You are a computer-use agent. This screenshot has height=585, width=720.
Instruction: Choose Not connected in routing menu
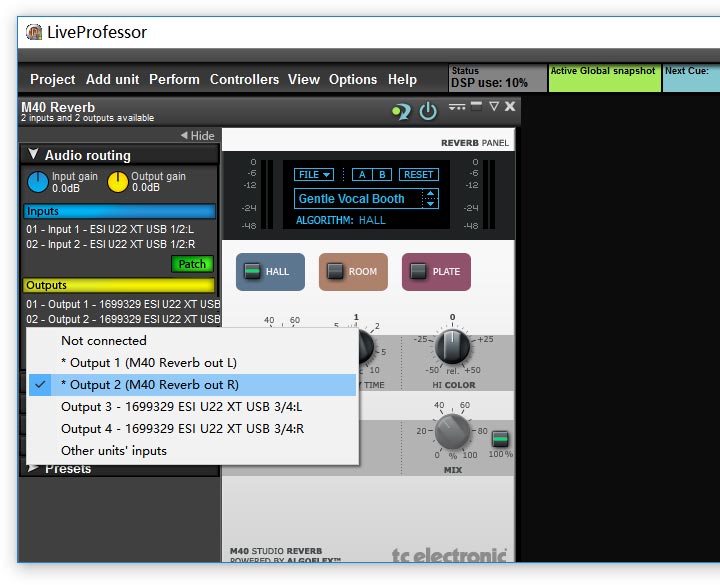[x=192, y=341]
